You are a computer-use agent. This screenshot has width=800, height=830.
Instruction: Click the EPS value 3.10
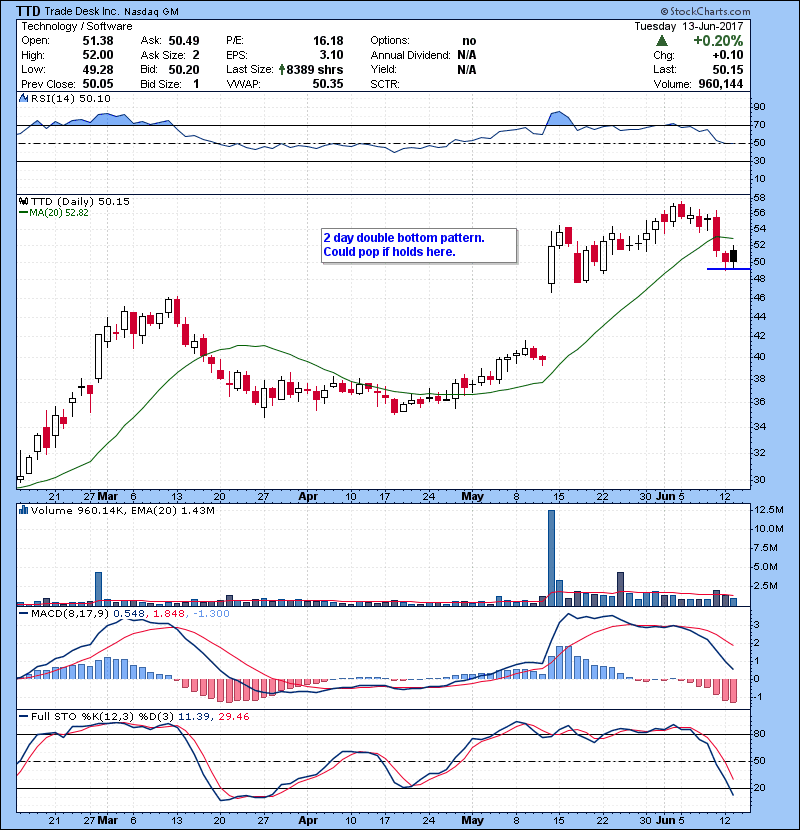coord(331,55)
